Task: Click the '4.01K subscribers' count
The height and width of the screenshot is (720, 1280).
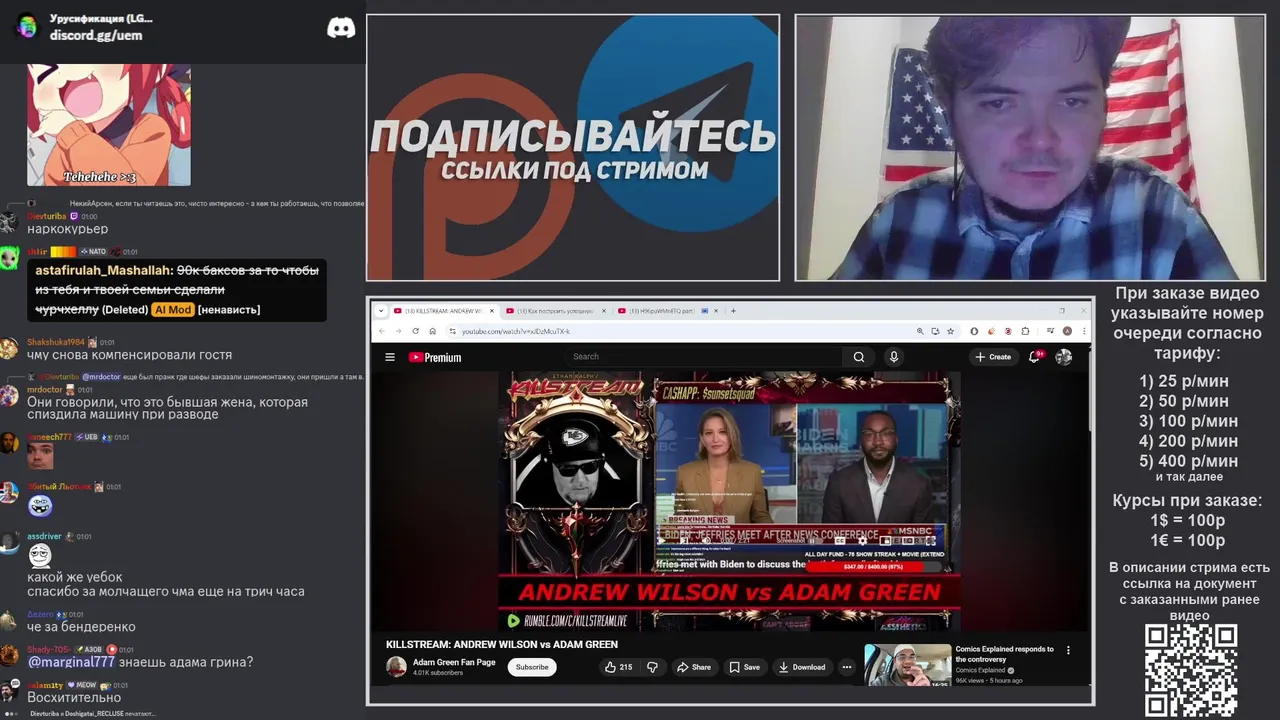Action: tap(438, 673)
